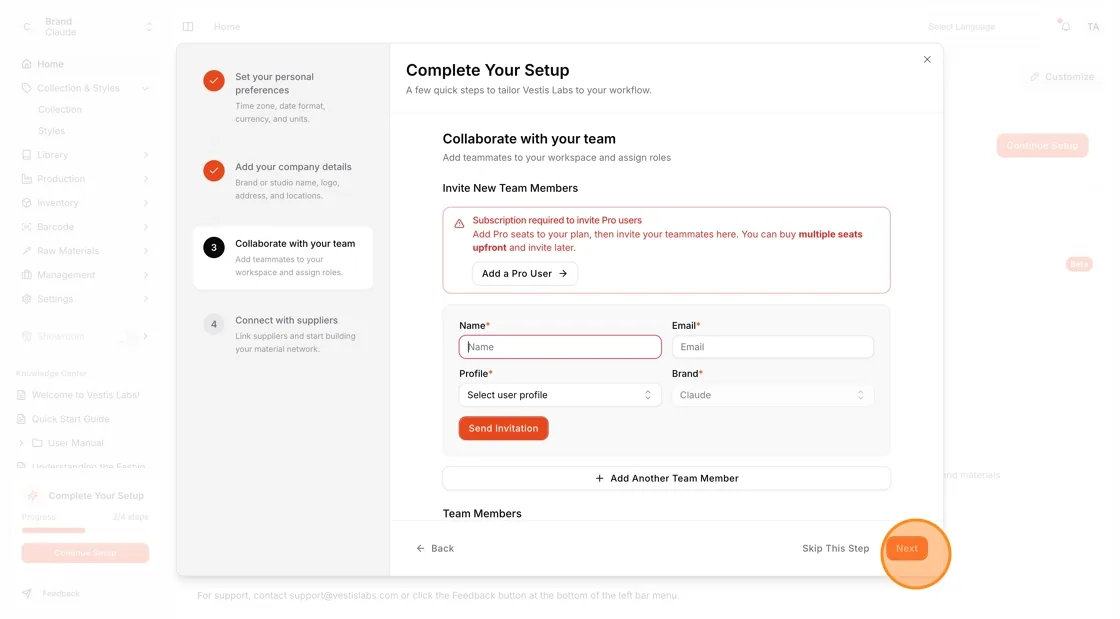Expand the User Manual folder
This screenshot has height=619, width=1120.
point(21,443)
